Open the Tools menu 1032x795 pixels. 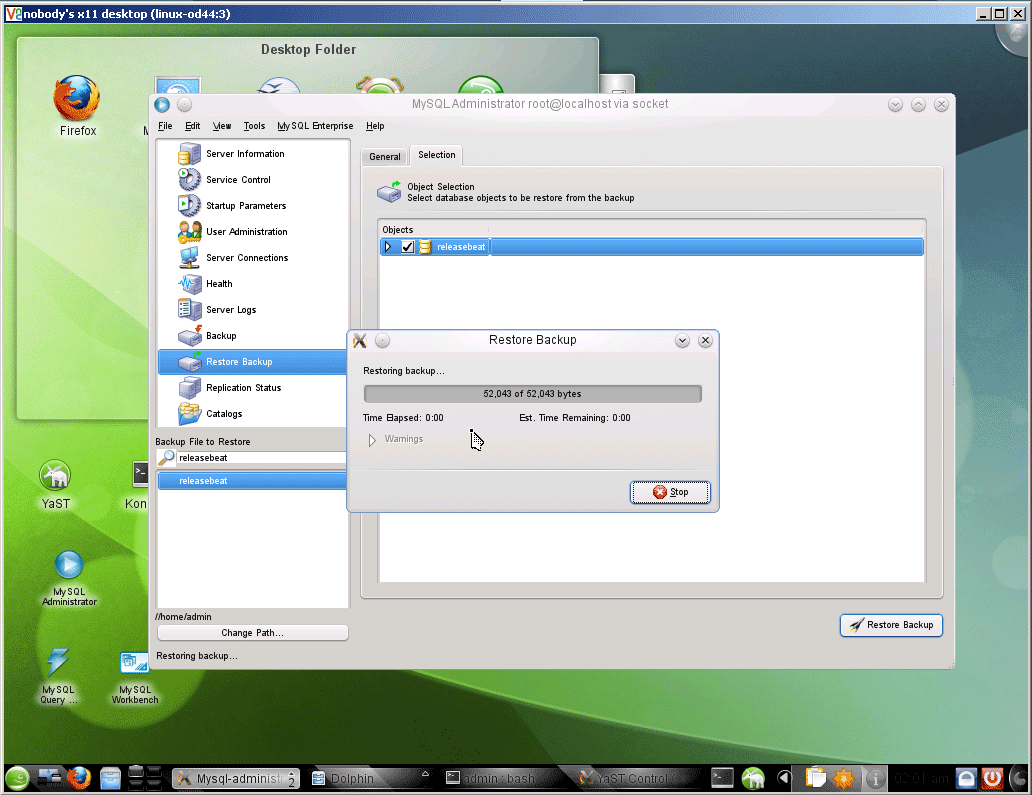pyautogui.click(x=254, y=126)
